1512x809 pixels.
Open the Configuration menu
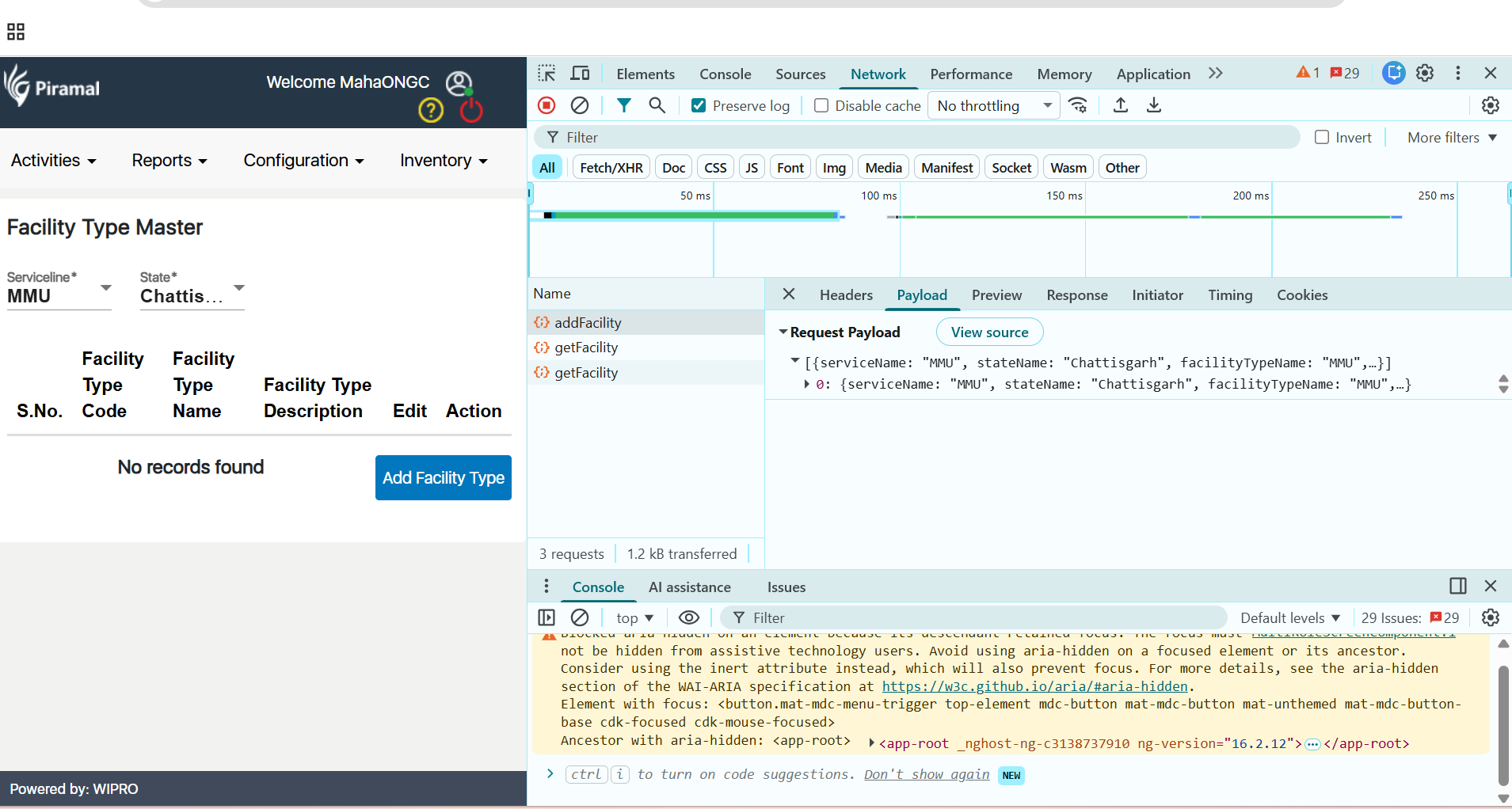(303, 161)
